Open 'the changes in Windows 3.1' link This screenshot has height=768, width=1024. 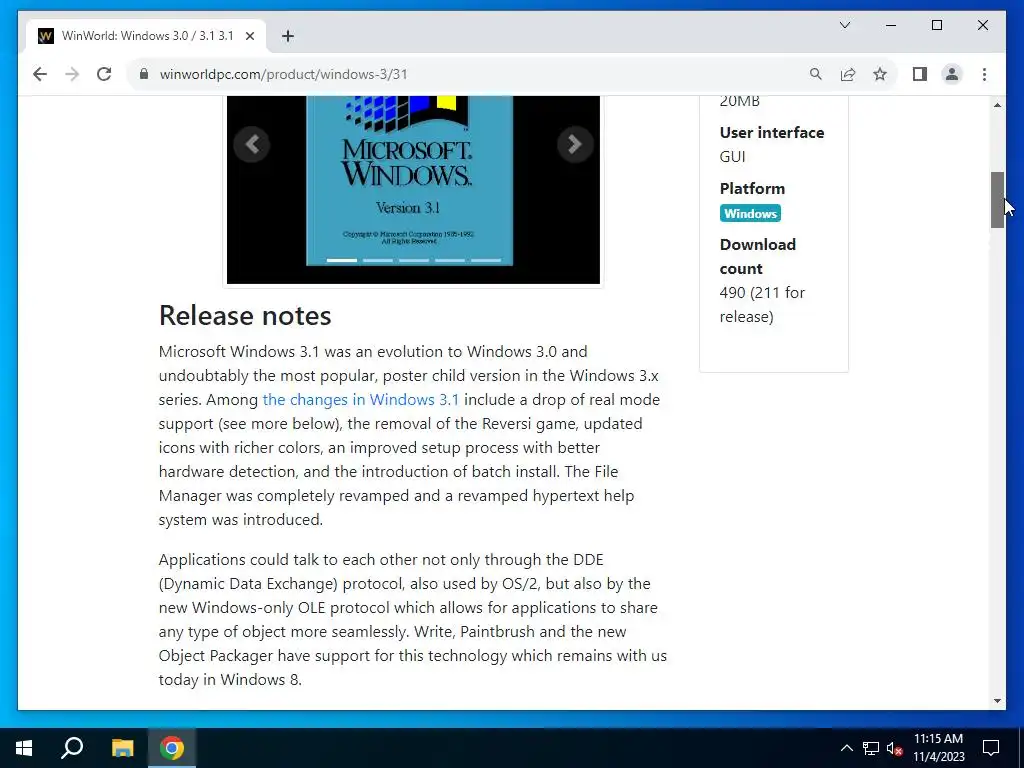(x=360, y=400)
